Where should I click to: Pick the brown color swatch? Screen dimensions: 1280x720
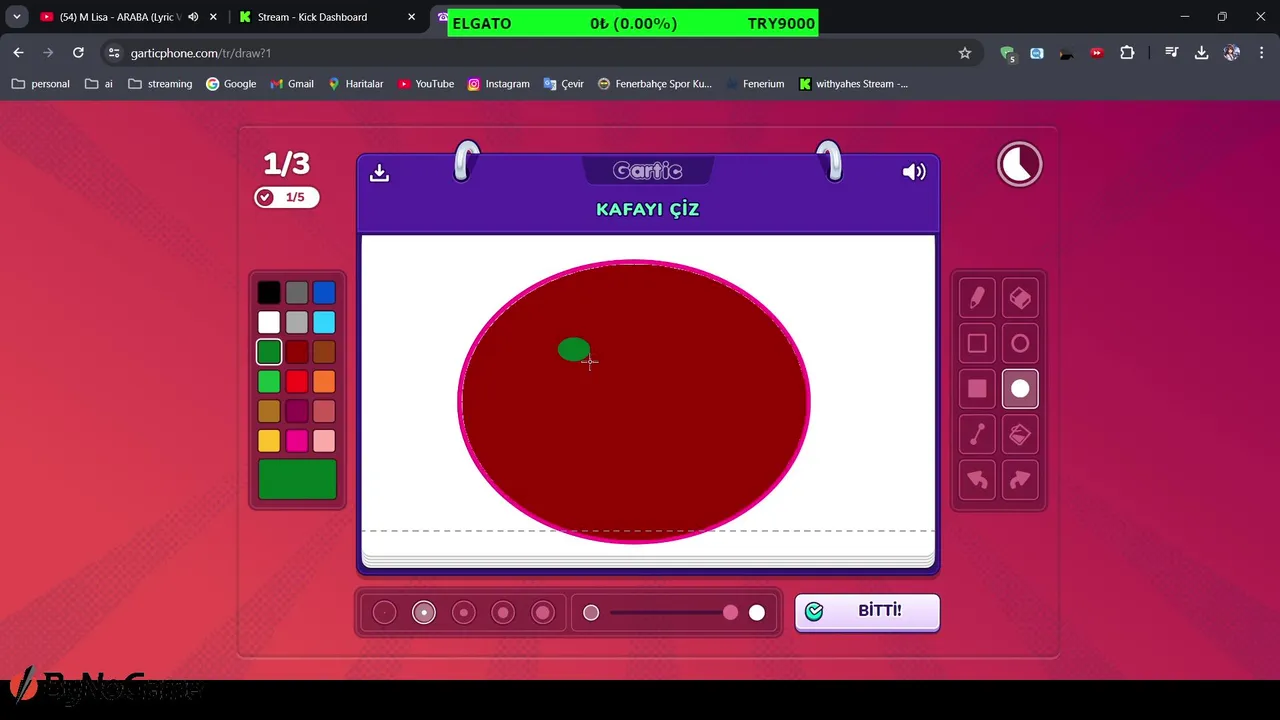324,352
